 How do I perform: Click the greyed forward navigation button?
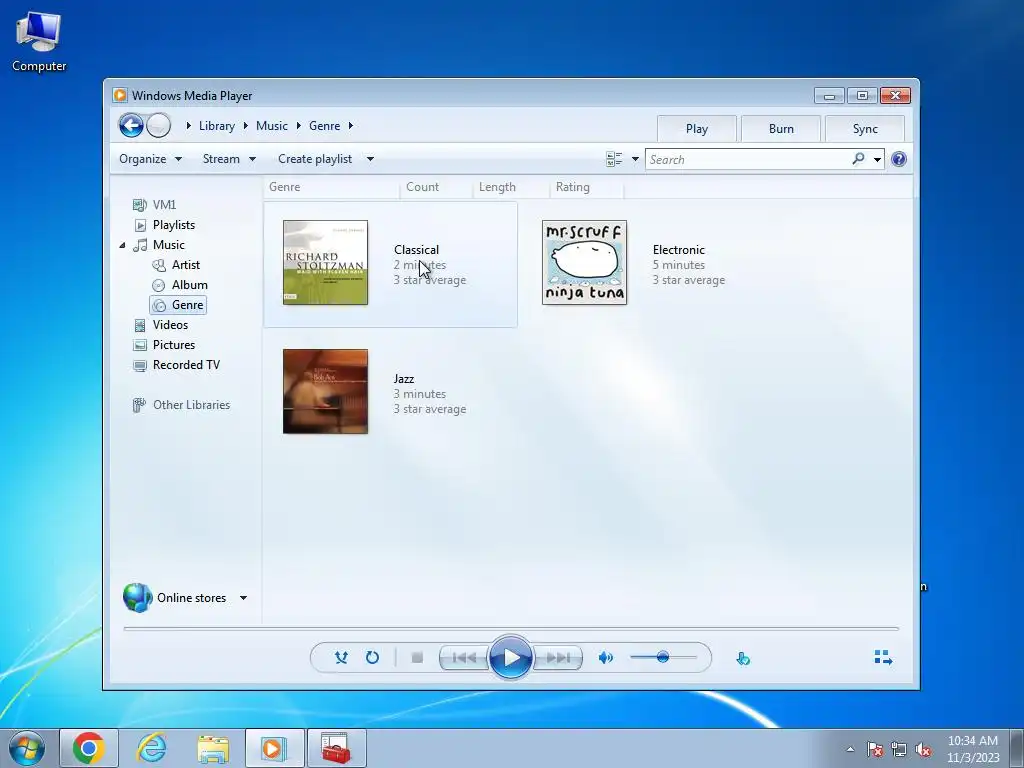(x=158, y=125)
